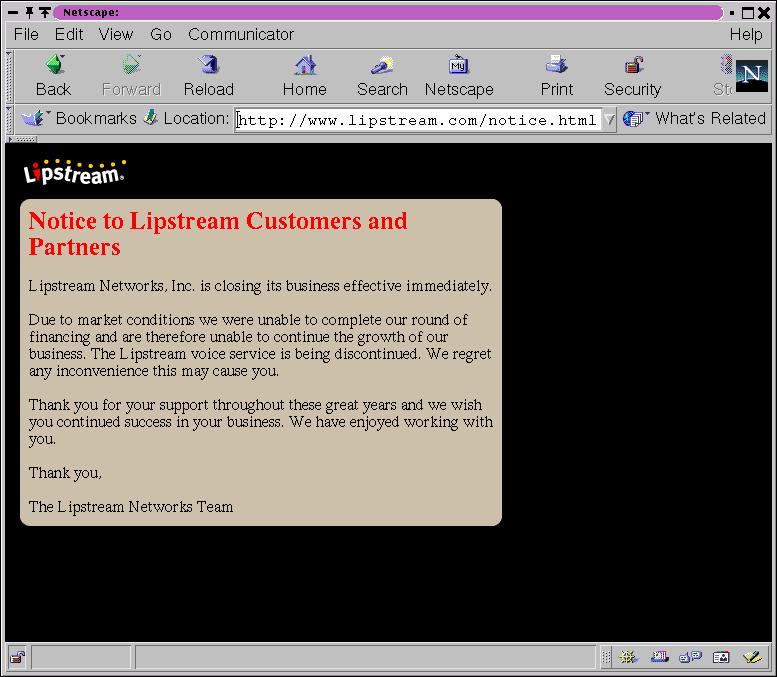Maximize the Netscape window
This screenshot has width=777, height=677.
click(747, 13)
